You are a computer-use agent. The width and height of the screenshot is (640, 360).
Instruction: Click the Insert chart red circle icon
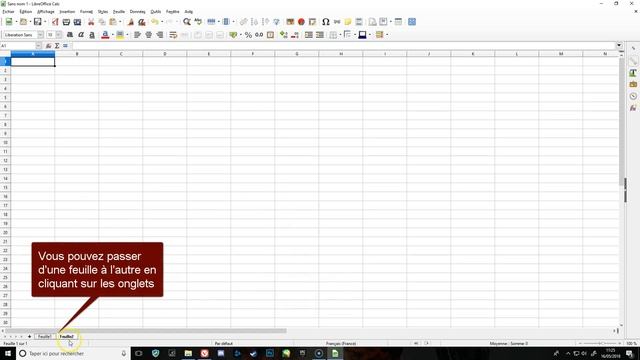[301, 22]
